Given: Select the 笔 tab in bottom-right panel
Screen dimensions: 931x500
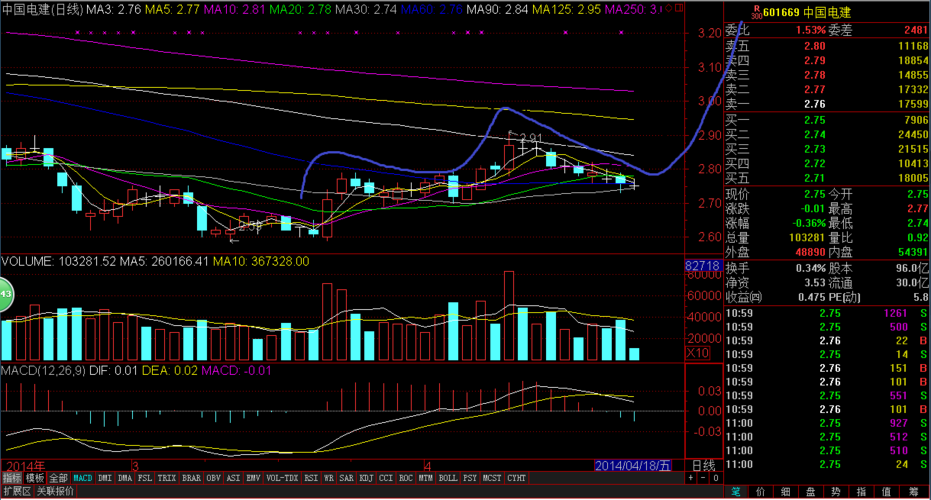Looking at the screenshot, I should coord(736,492).
